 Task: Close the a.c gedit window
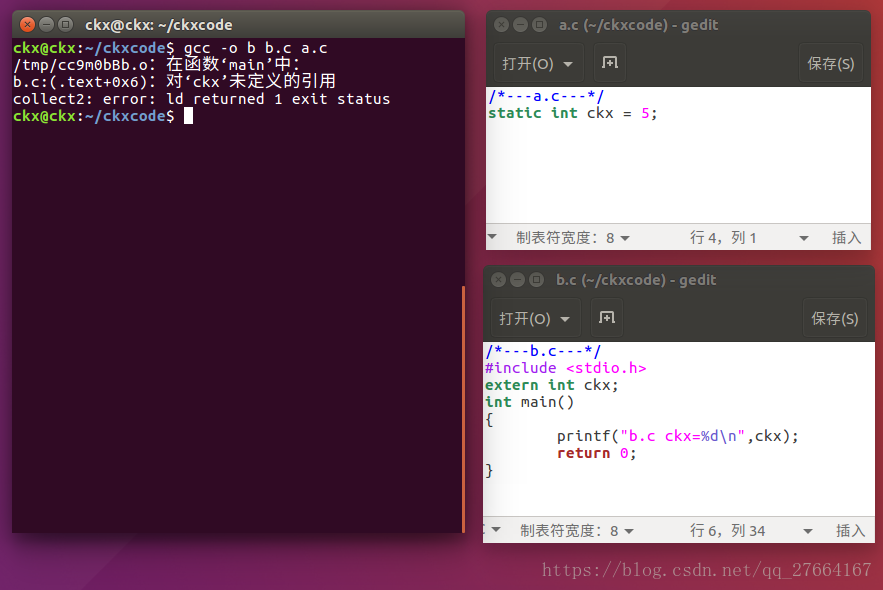(x=501, y=25)
